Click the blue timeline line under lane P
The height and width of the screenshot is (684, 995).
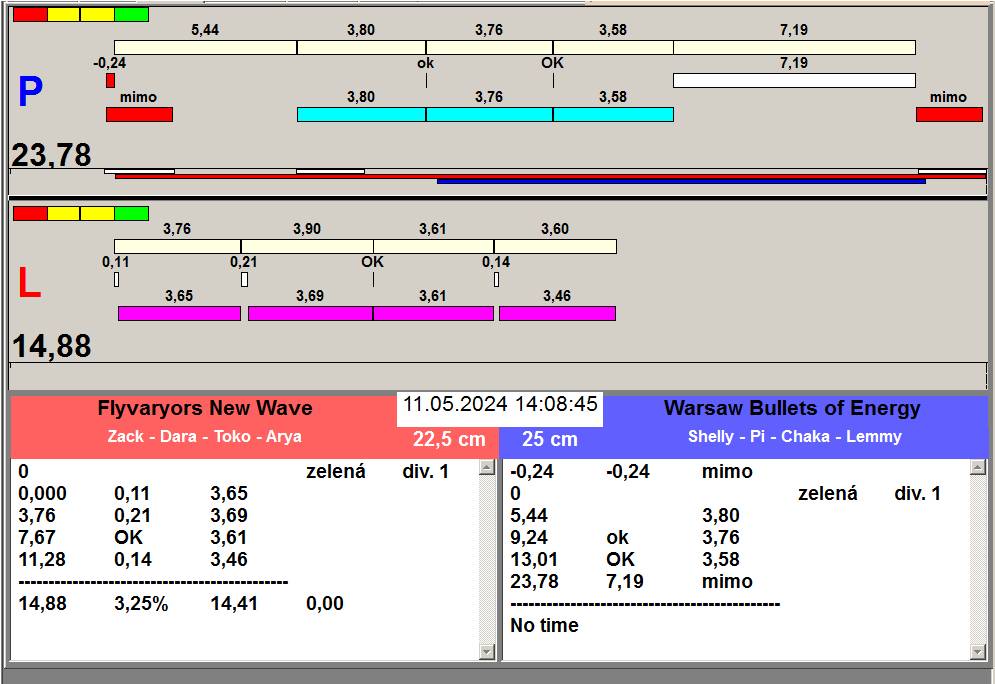[681, 181]
